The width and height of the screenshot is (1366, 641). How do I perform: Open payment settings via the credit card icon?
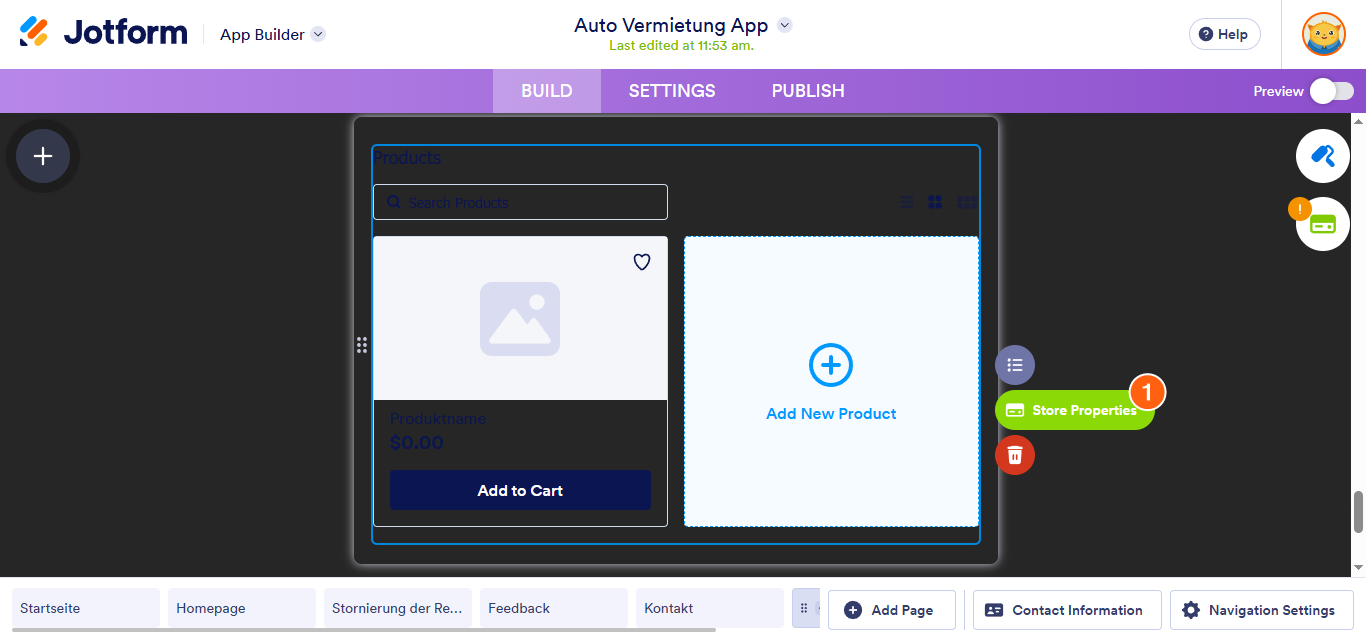tap(1322, 224)
